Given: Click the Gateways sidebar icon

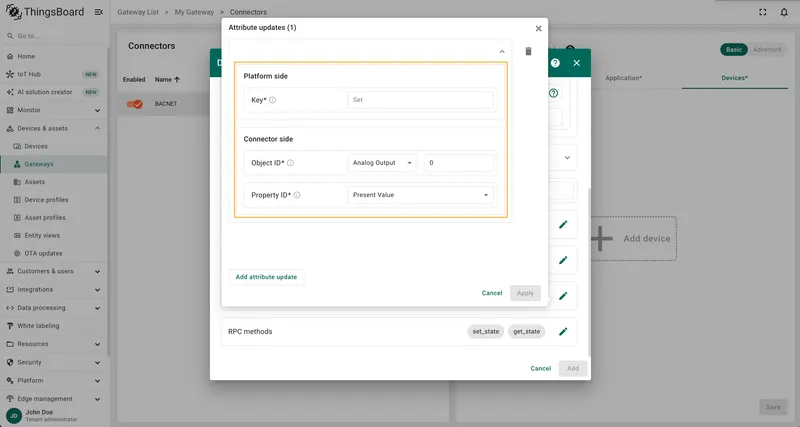Looking at the screenshot, I should 17,164.
